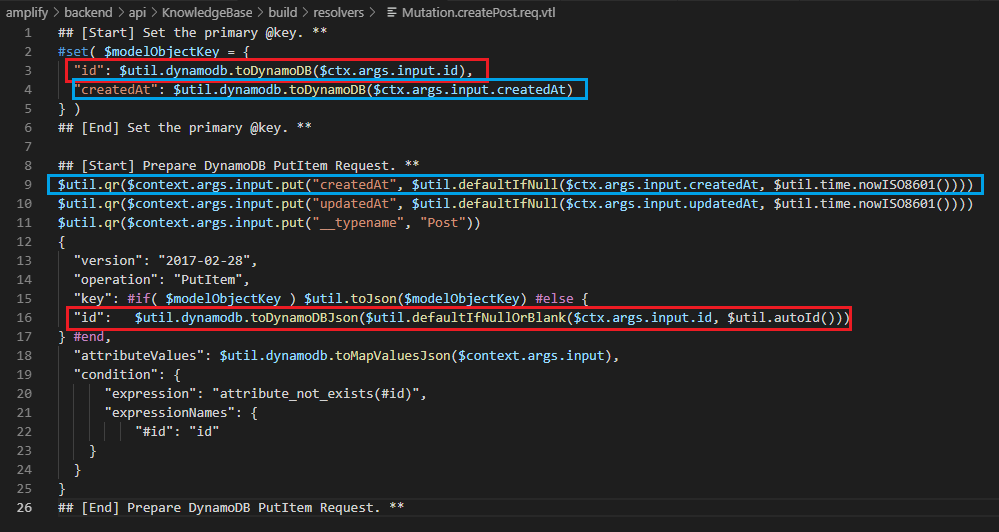This screenshot has height=532, width=999.
Task: Click '$ctx.args.input.updatedAt' on line 10
Action: pos(661,204)
